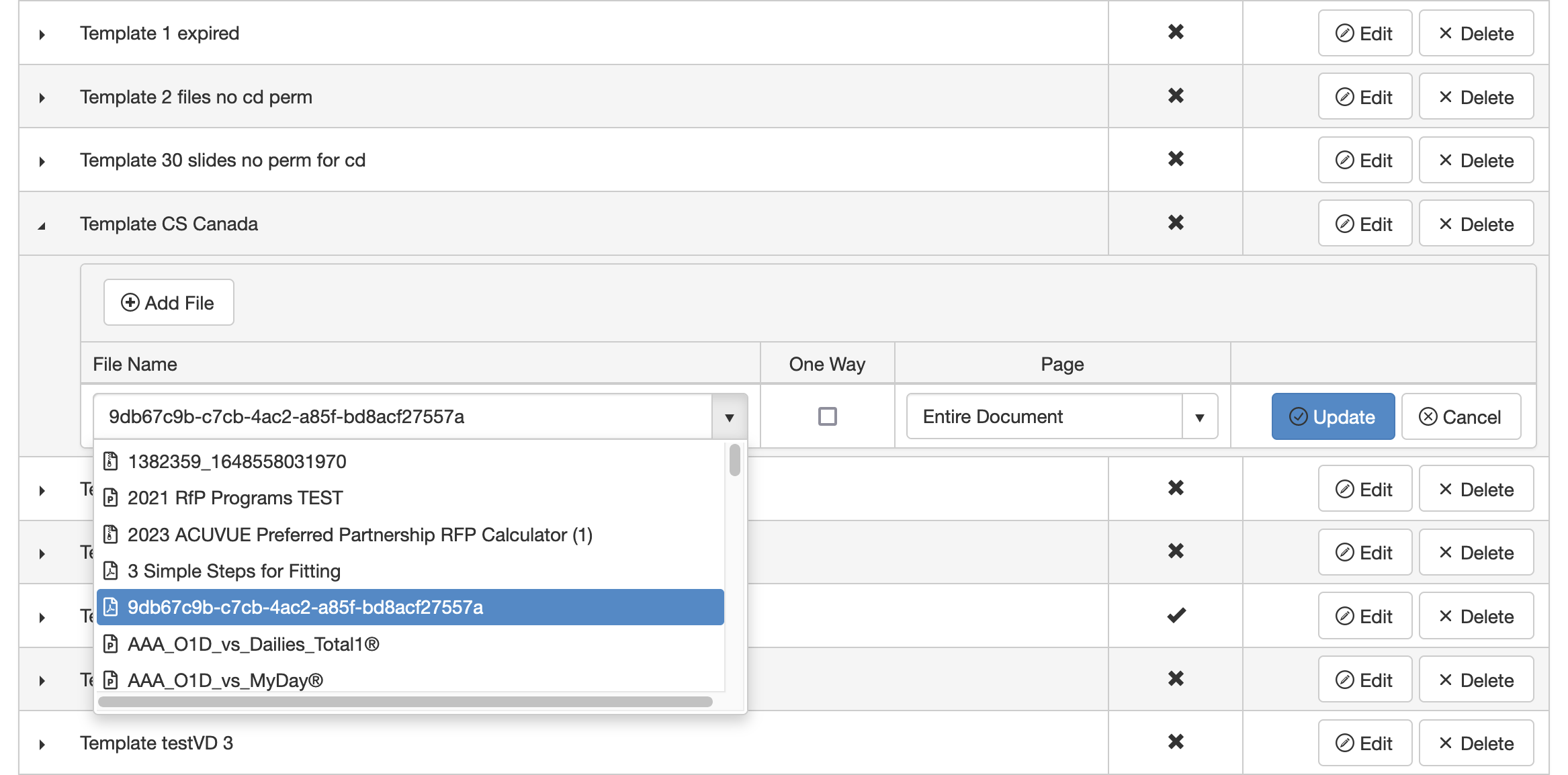Click the X status icon in Template CS Canada row
Viewport: 1568px width, 775px height.
(x=1175, y=223)
